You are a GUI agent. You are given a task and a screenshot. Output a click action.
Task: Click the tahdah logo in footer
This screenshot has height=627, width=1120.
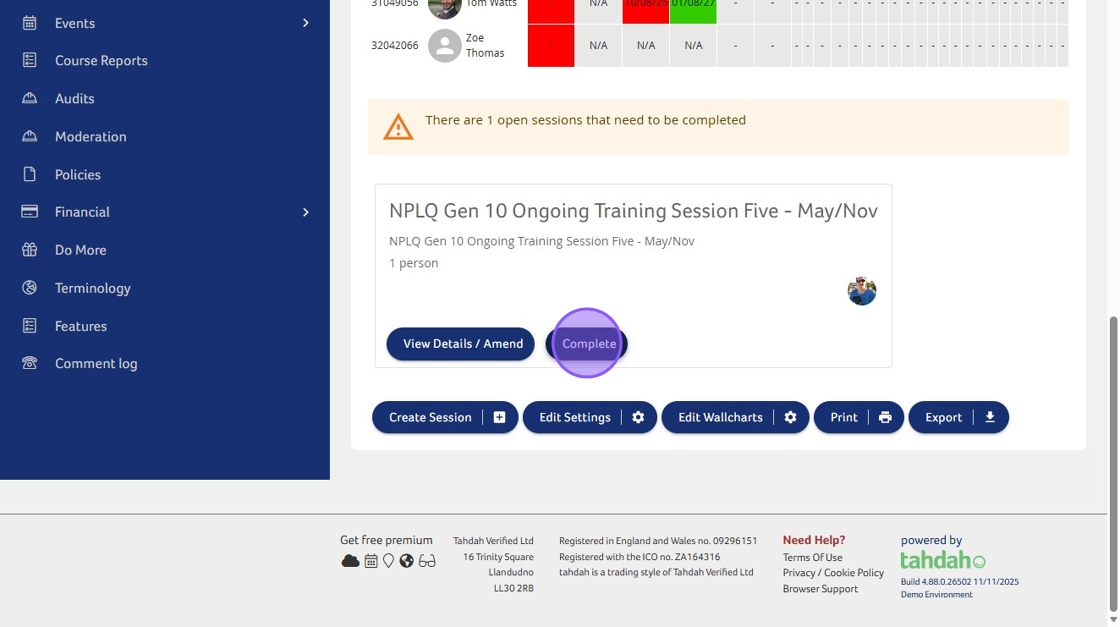click(x=943, y=559)
